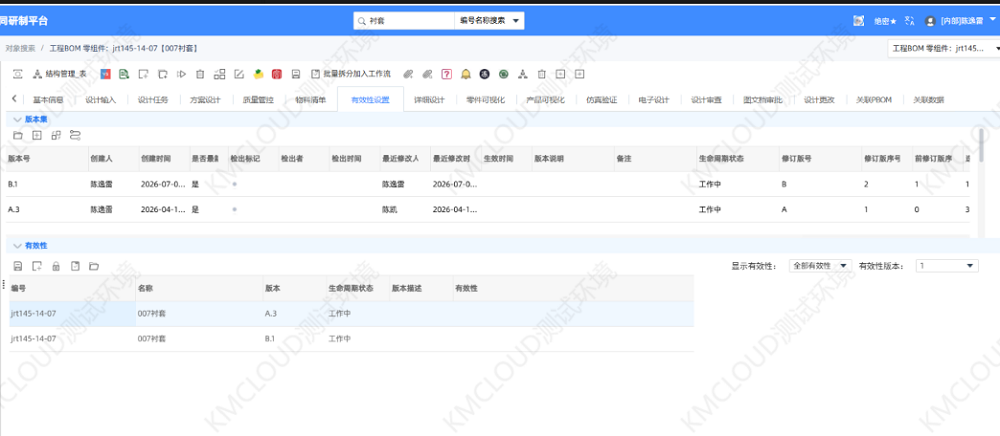Click the route switch icon under 版本集
The height and width of the screenshot is (436, 1000).
pyautogui.click(x=75, y=135)
